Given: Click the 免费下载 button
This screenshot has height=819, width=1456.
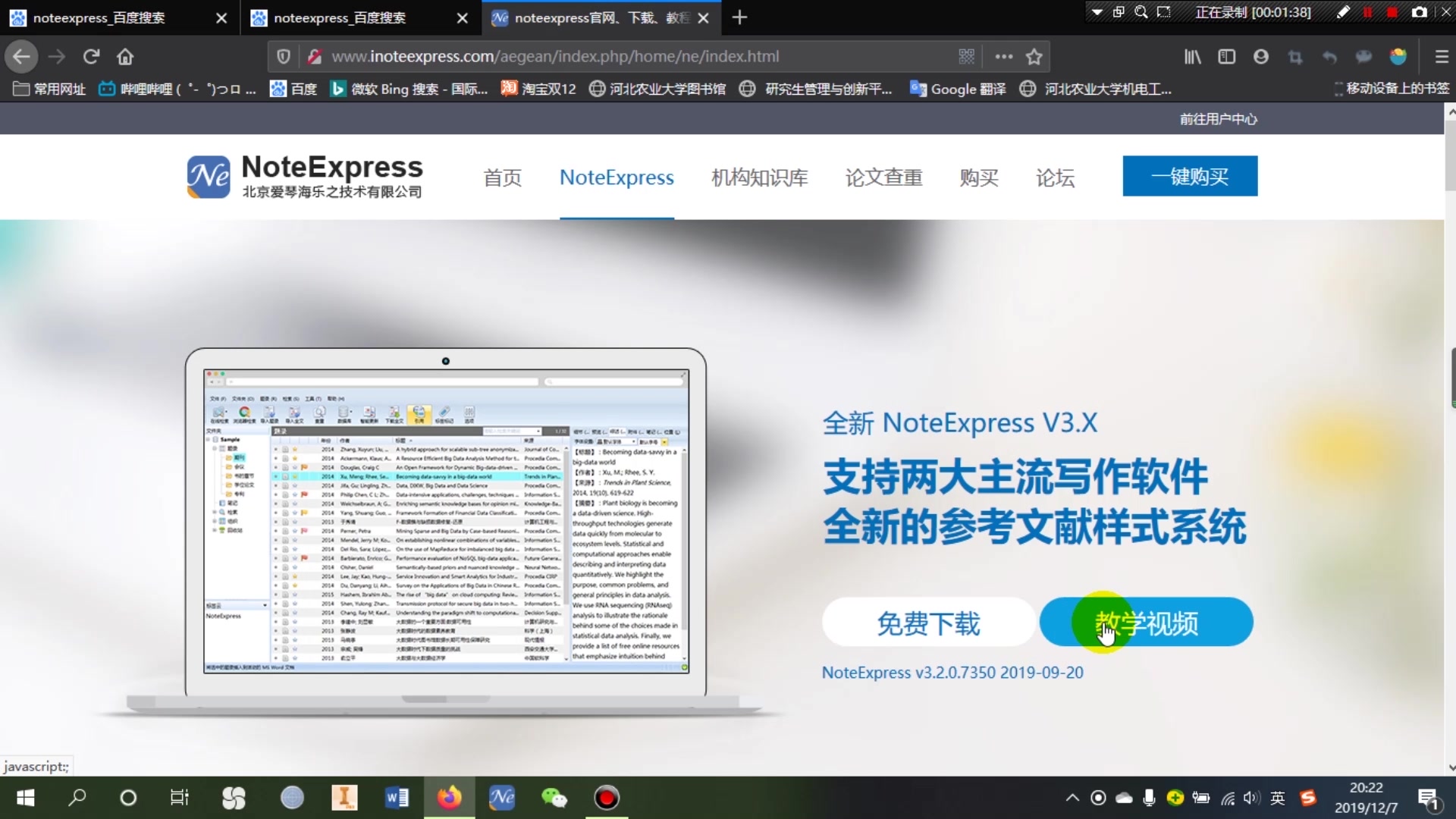Looking at the screenshot, I should 928,623.
